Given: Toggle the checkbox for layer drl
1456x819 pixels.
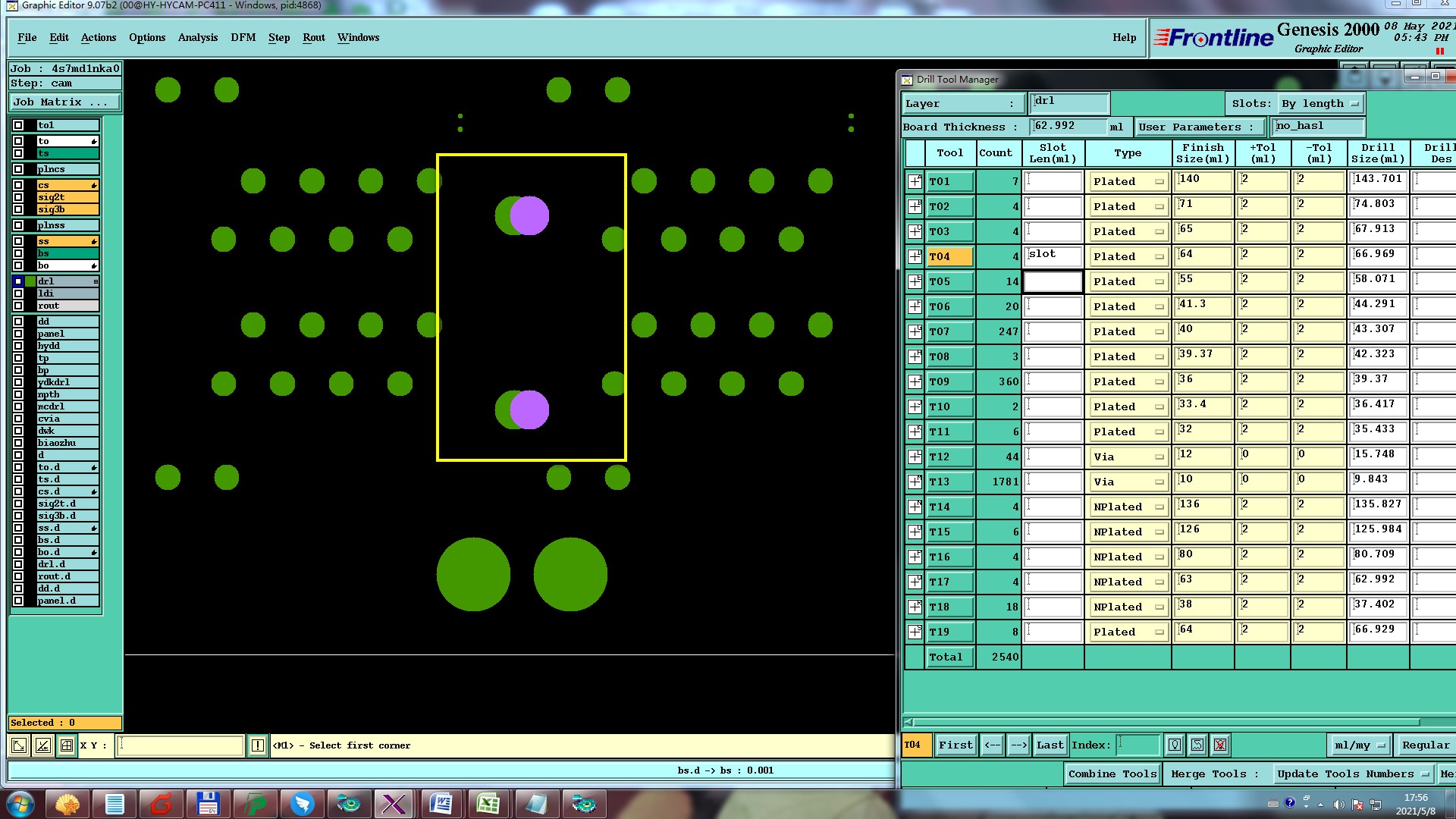Looking at the screenshot, I should pos(18,281).
